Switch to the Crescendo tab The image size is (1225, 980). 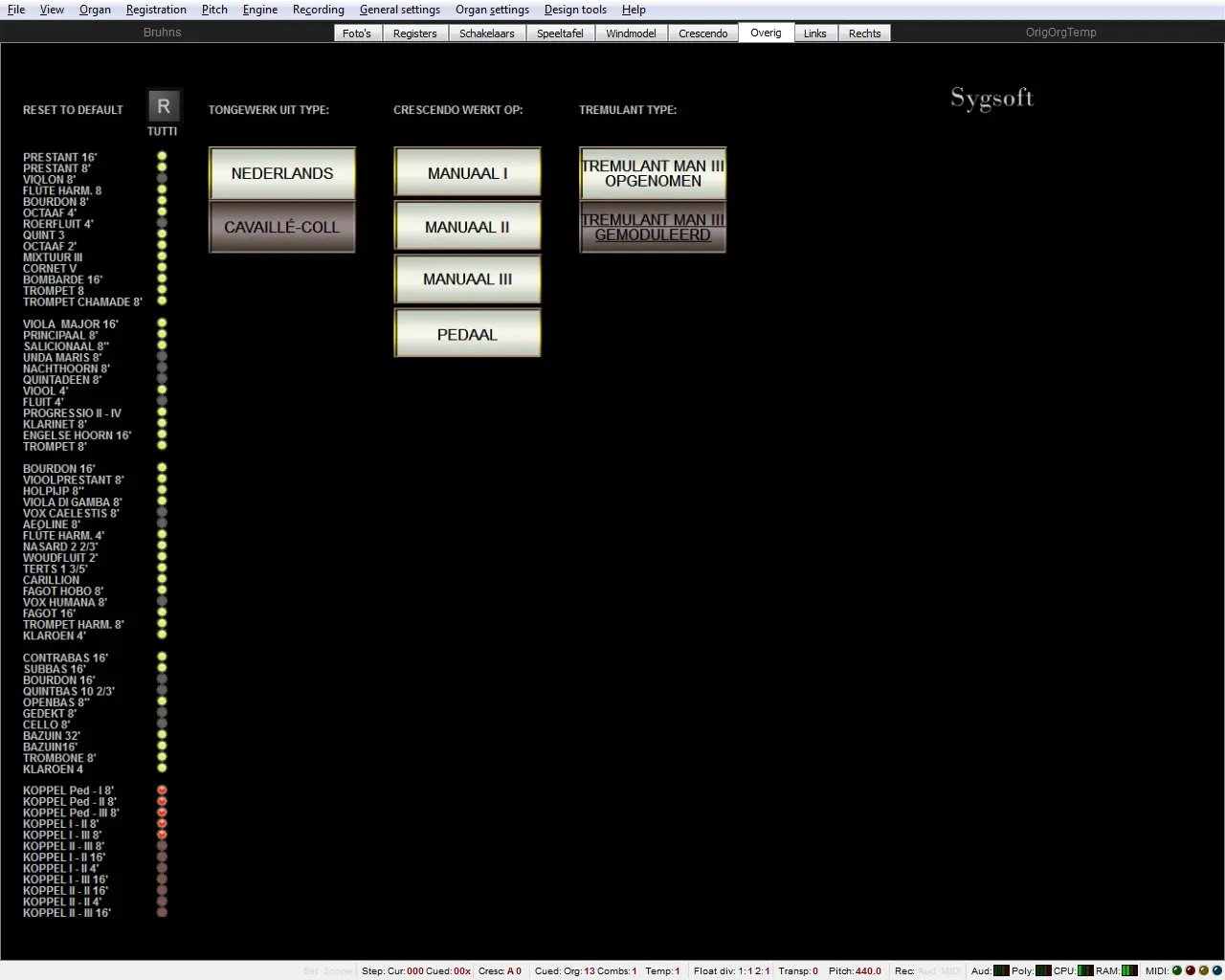pyautogui.click(x=702, y=33)
